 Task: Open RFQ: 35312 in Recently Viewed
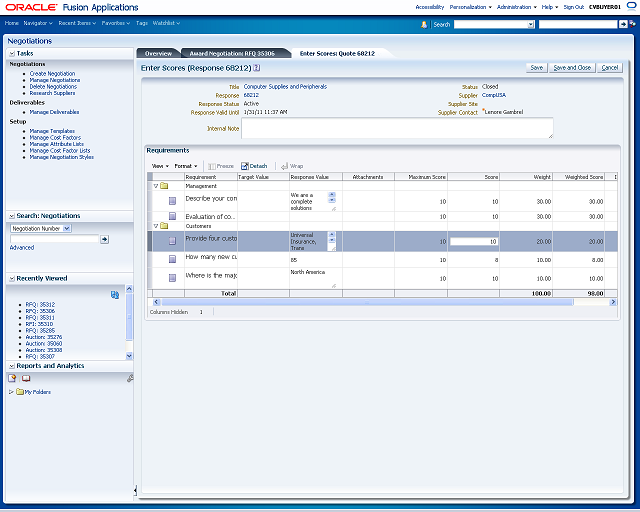pyautogui.click(x=40, y=305)
